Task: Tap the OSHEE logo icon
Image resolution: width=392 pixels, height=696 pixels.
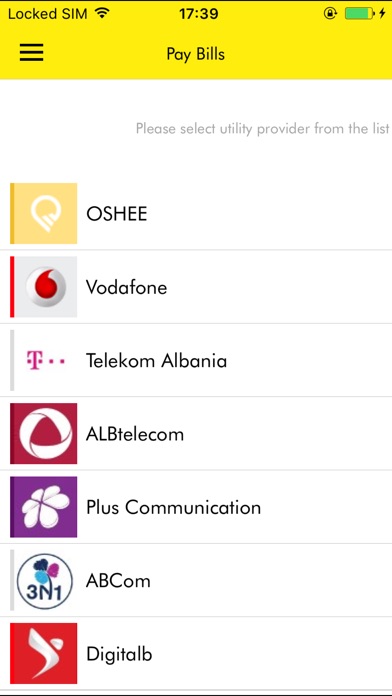Action: (x=44, y=214)
